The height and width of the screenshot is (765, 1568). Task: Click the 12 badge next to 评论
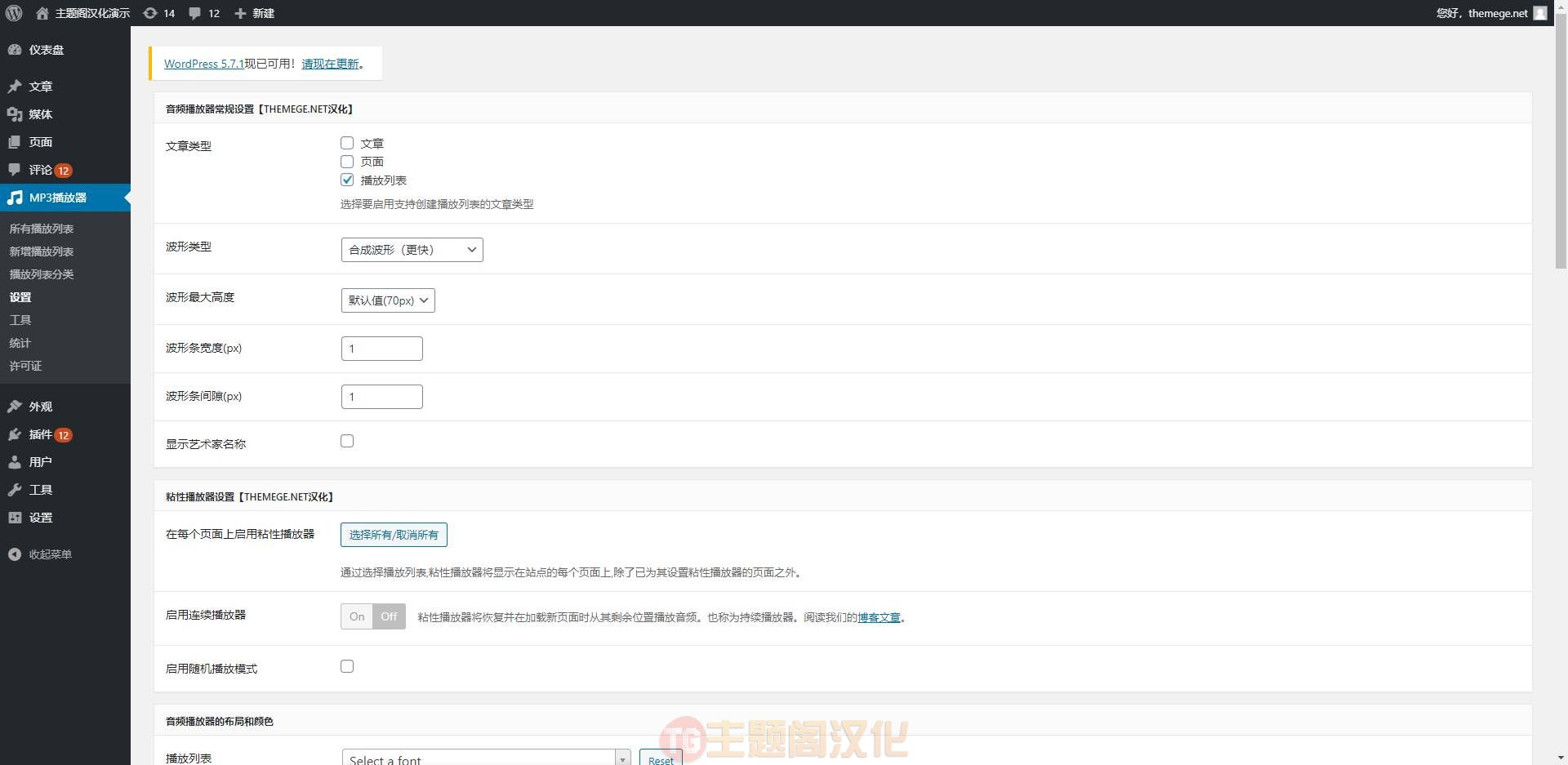coord(63,171)
